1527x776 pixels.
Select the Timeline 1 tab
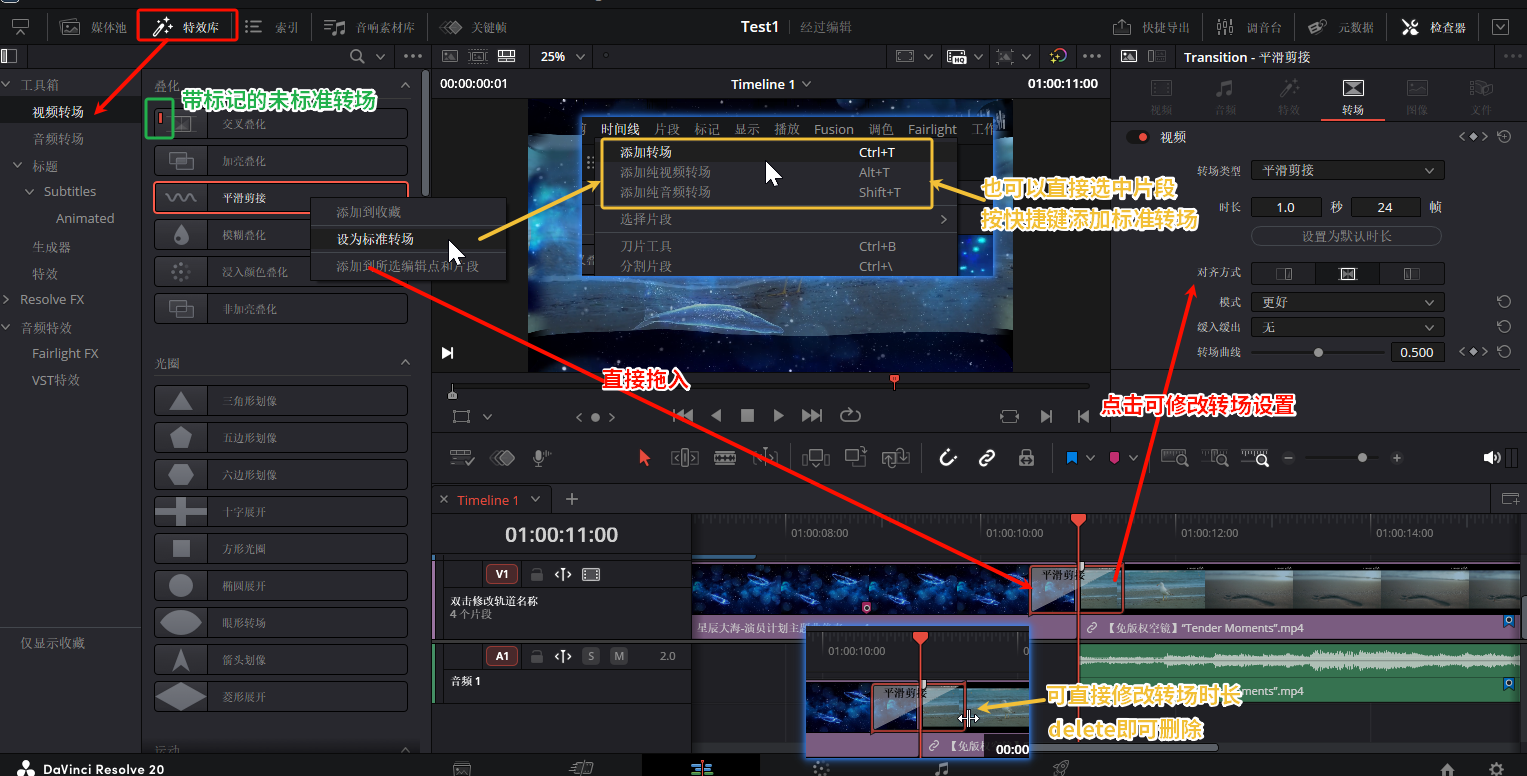pos(488,500)
